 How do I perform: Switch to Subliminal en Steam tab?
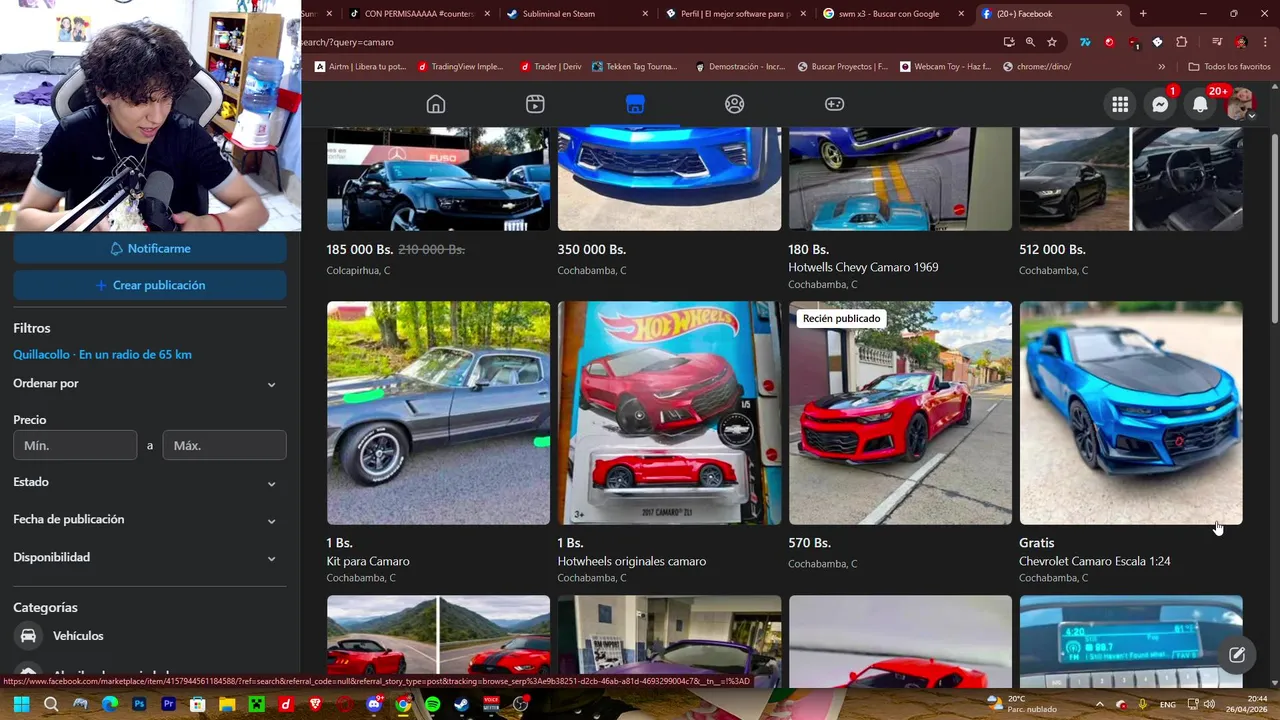tap(577, 14)
